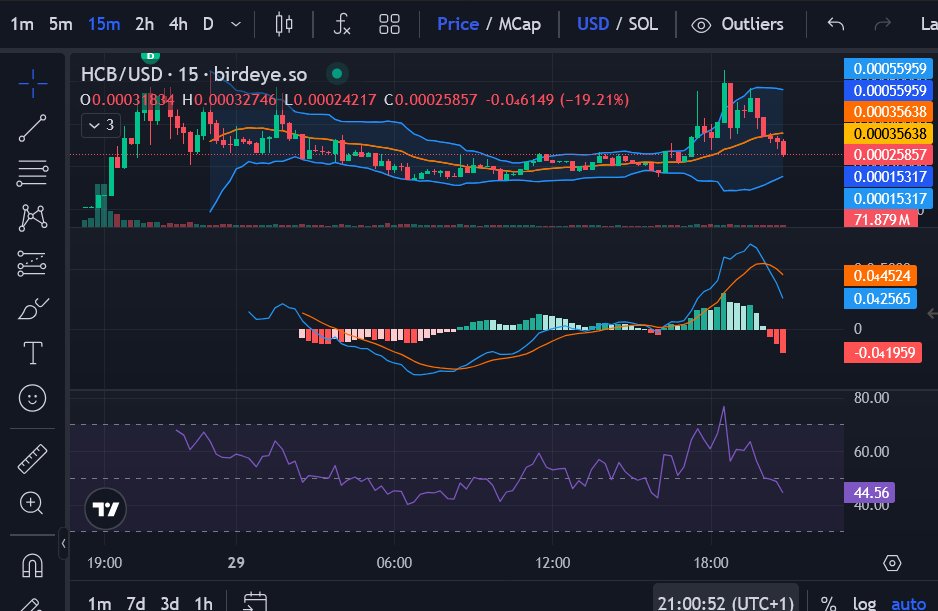Click the 12:00 time axis label
Screen dimensions: 938x611
click(x=553, y=563)
